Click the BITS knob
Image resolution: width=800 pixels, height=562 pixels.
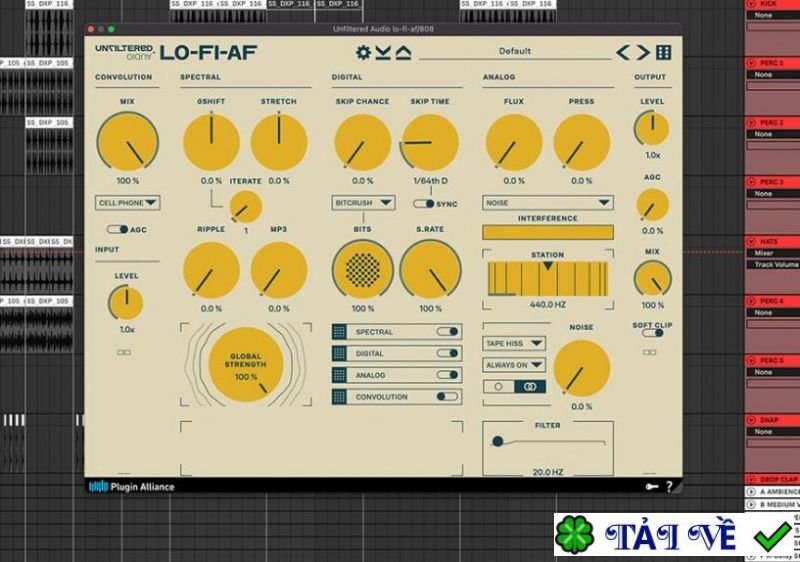(x=363, y=270)
